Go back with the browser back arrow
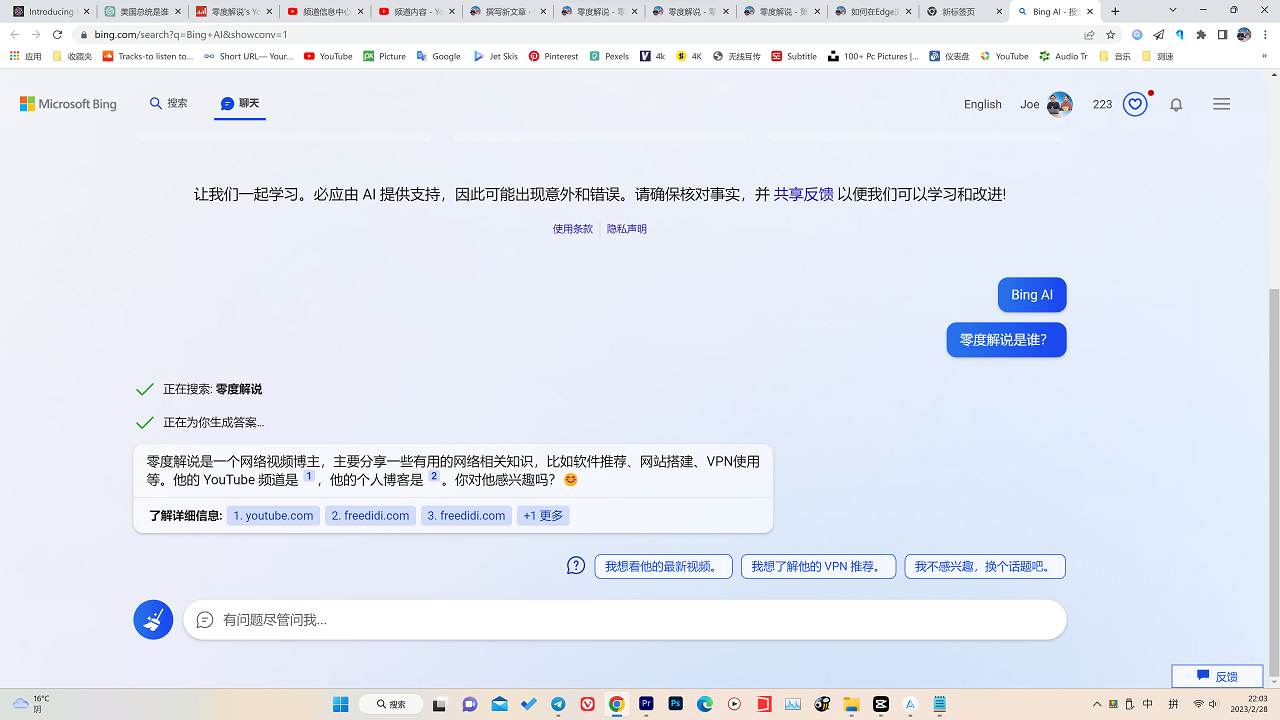Viewport: 1280px width, 720px height. point(14,34)
